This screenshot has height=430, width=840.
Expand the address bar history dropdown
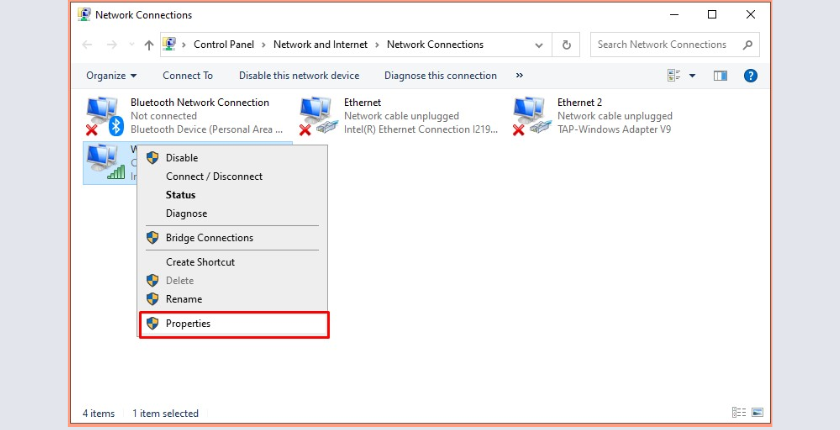pos(539,45)
